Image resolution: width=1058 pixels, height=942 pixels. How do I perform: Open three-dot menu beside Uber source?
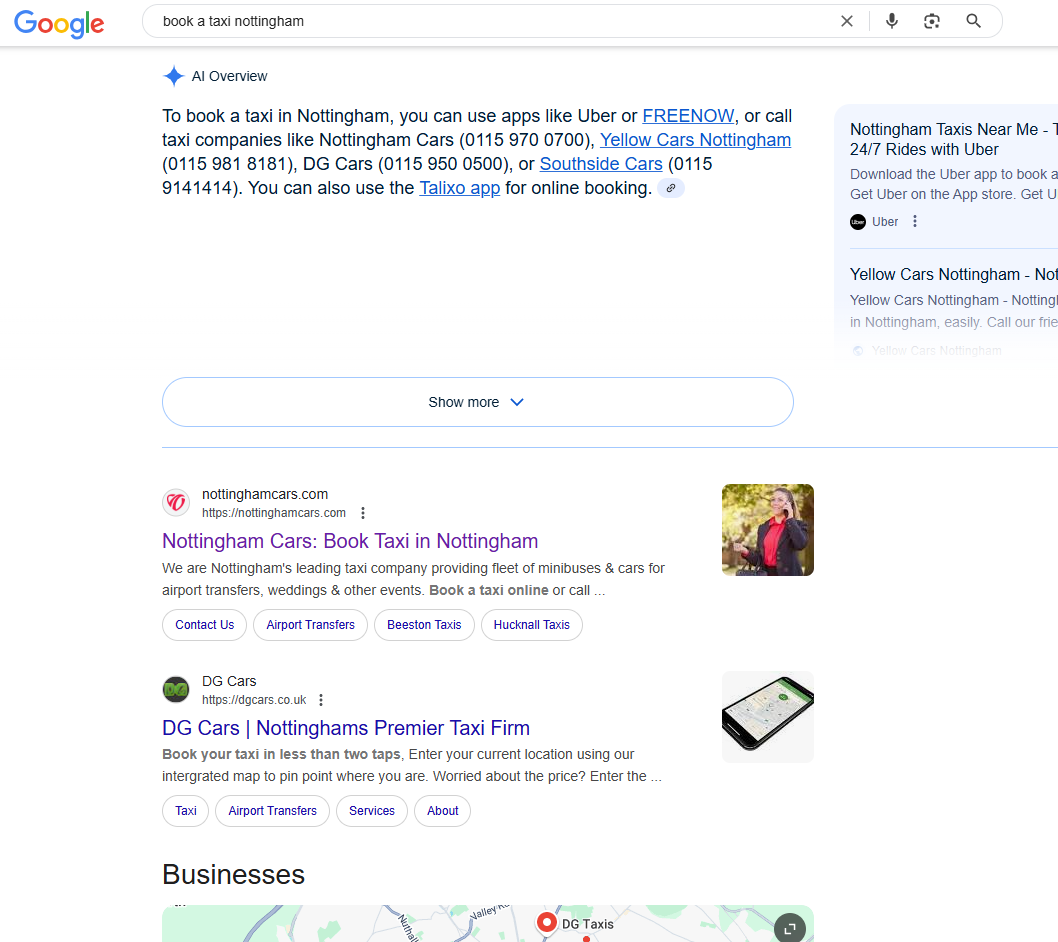pyautogui.click(x=915, y=221)
